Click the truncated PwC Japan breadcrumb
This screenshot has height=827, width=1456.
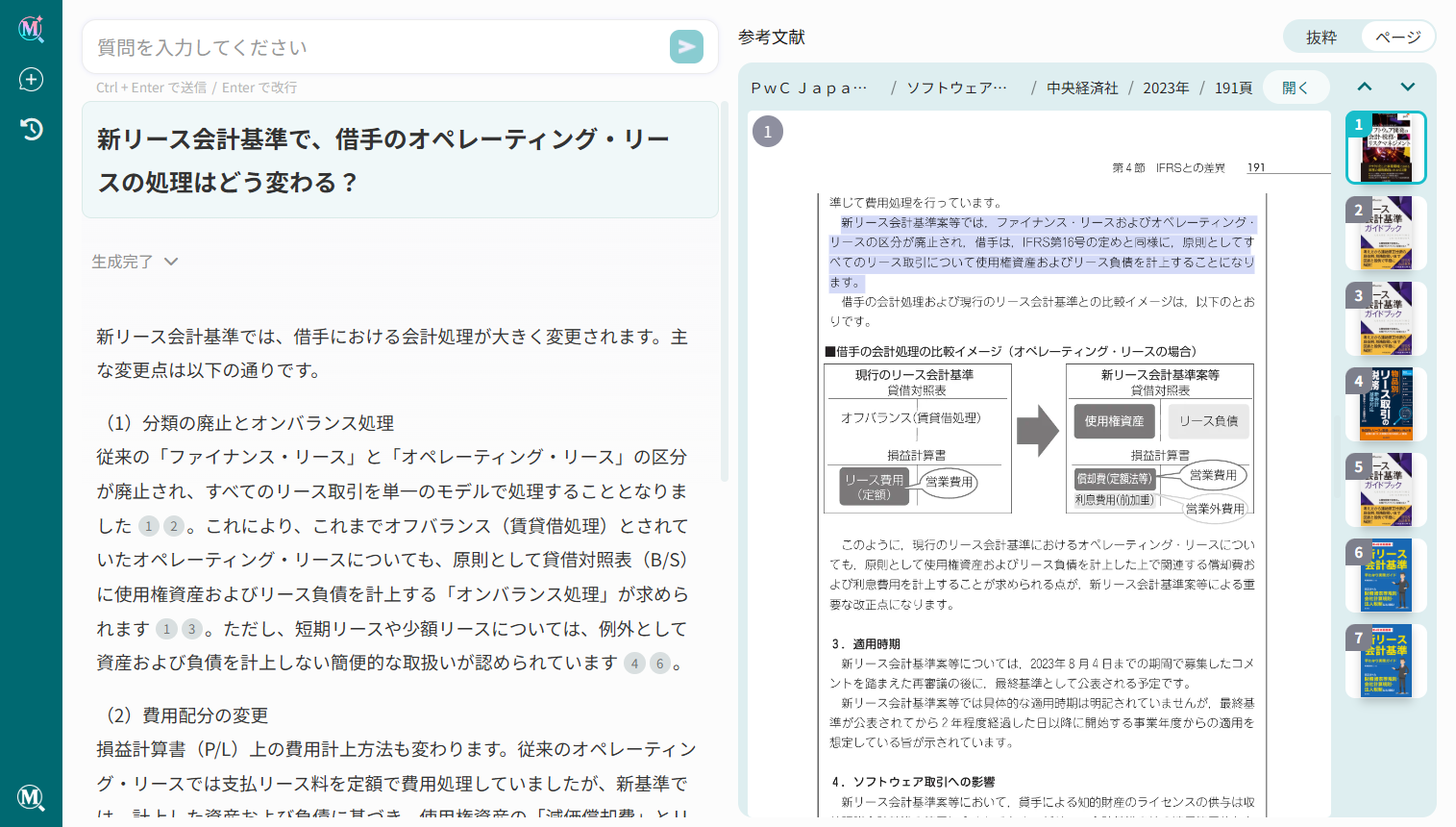point(809,88)
